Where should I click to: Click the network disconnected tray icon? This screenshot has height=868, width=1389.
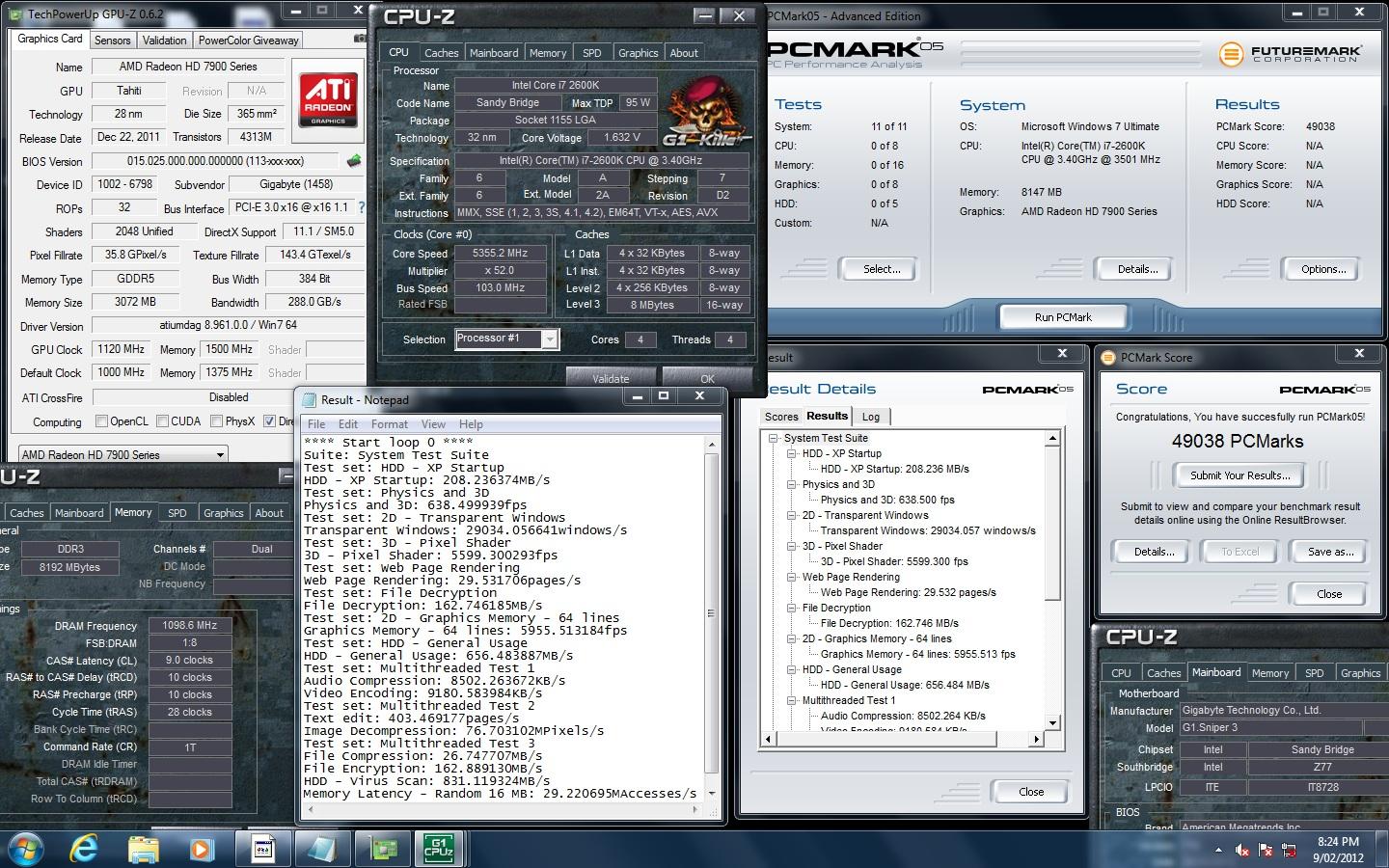coord(1287,850)
